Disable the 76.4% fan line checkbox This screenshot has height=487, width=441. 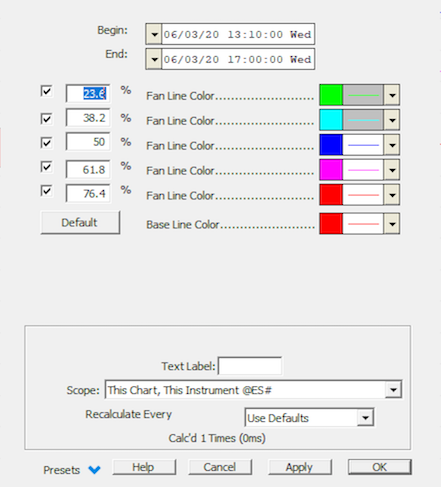click(x=46, y=191)
